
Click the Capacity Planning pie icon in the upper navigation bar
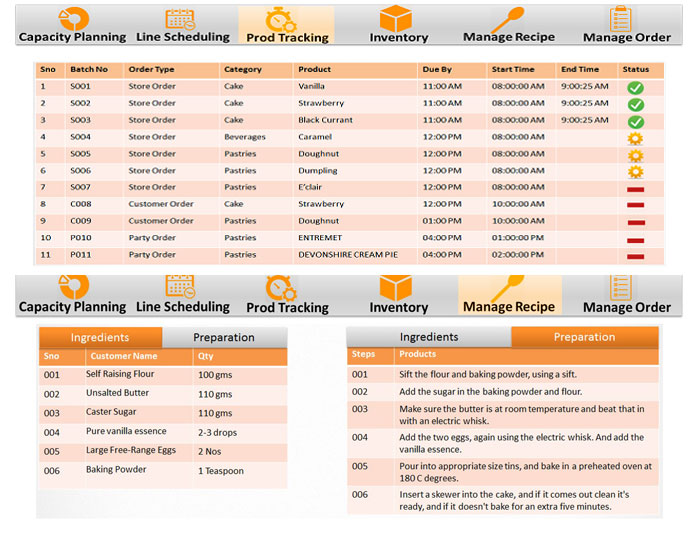coord(74,19)
